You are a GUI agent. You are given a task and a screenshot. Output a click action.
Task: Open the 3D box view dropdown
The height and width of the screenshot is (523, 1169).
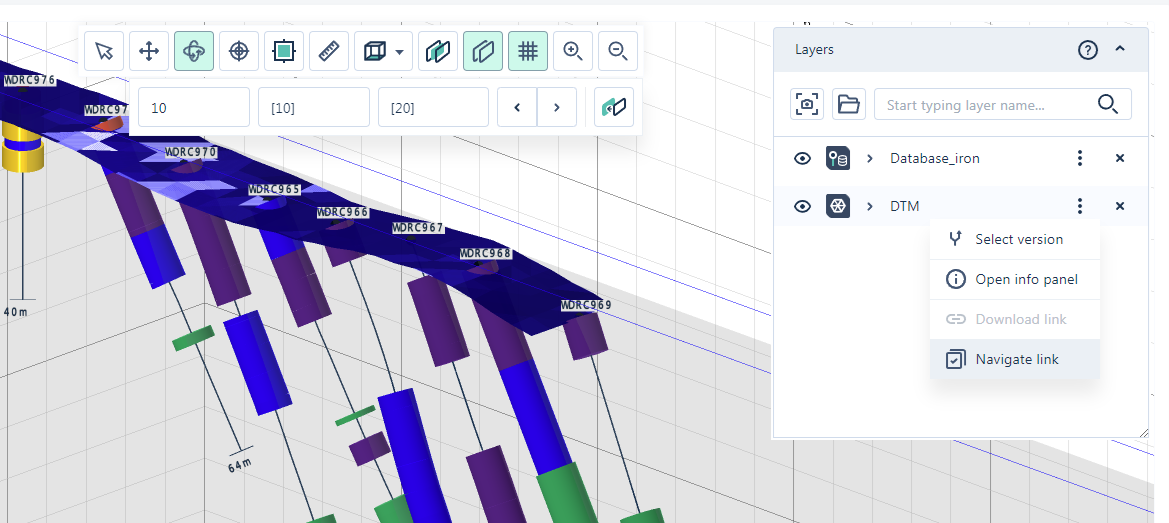pyautogui.click(x=384, y=51)
